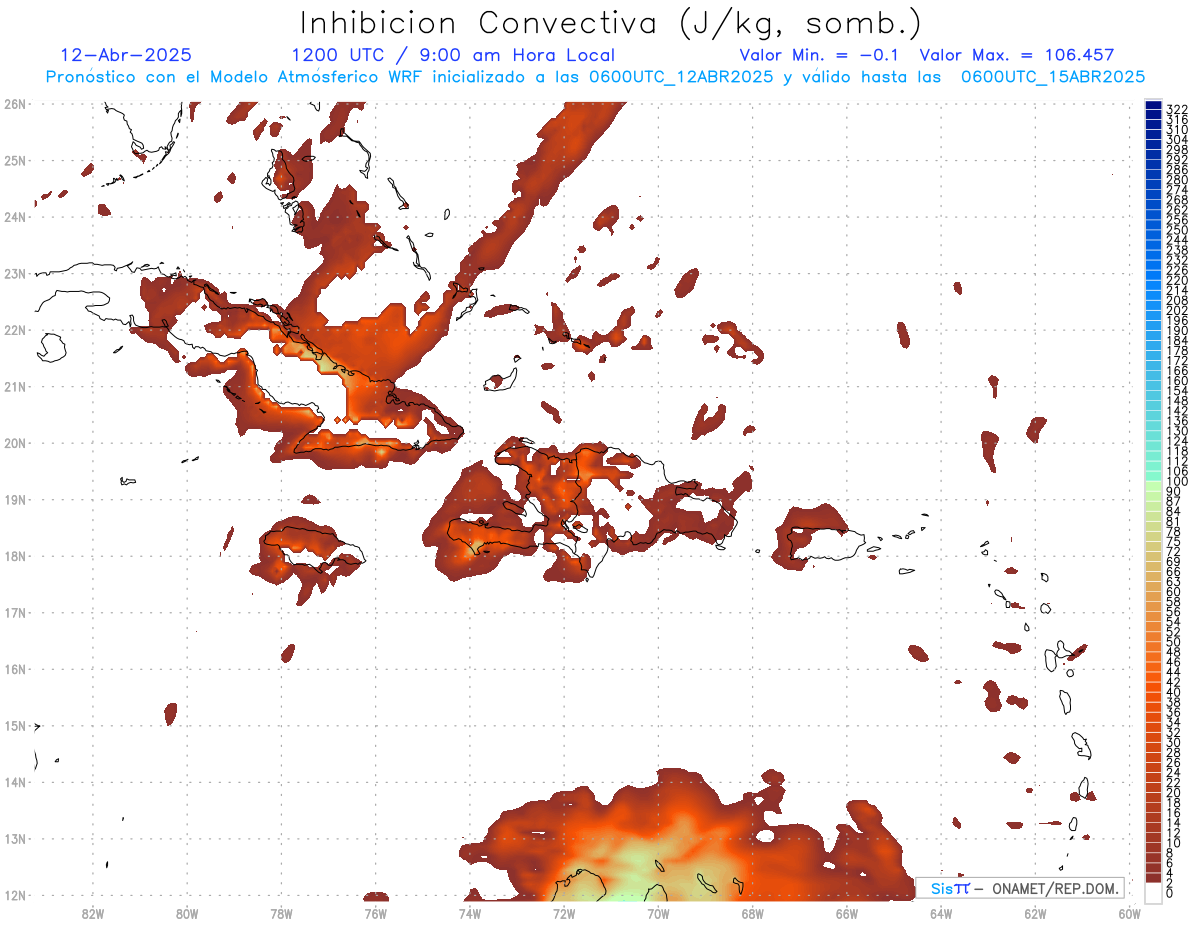Click the 25N latitude label

pyautogui.click(x=14, y=160)
